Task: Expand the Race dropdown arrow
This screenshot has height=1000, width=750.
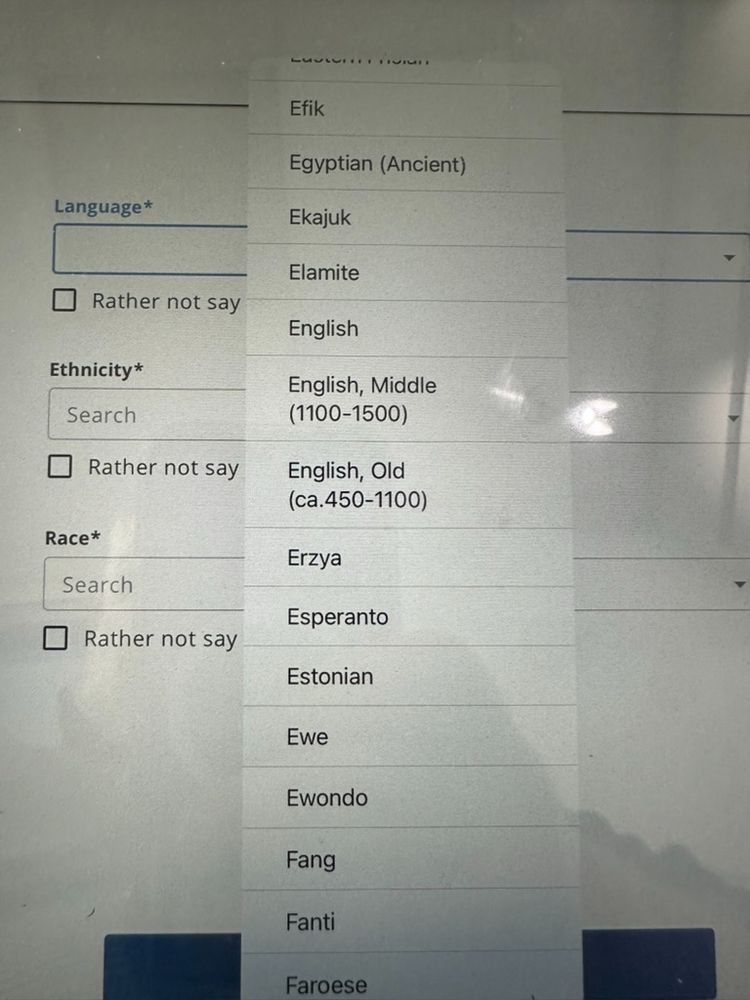Action: coord(739,583)
